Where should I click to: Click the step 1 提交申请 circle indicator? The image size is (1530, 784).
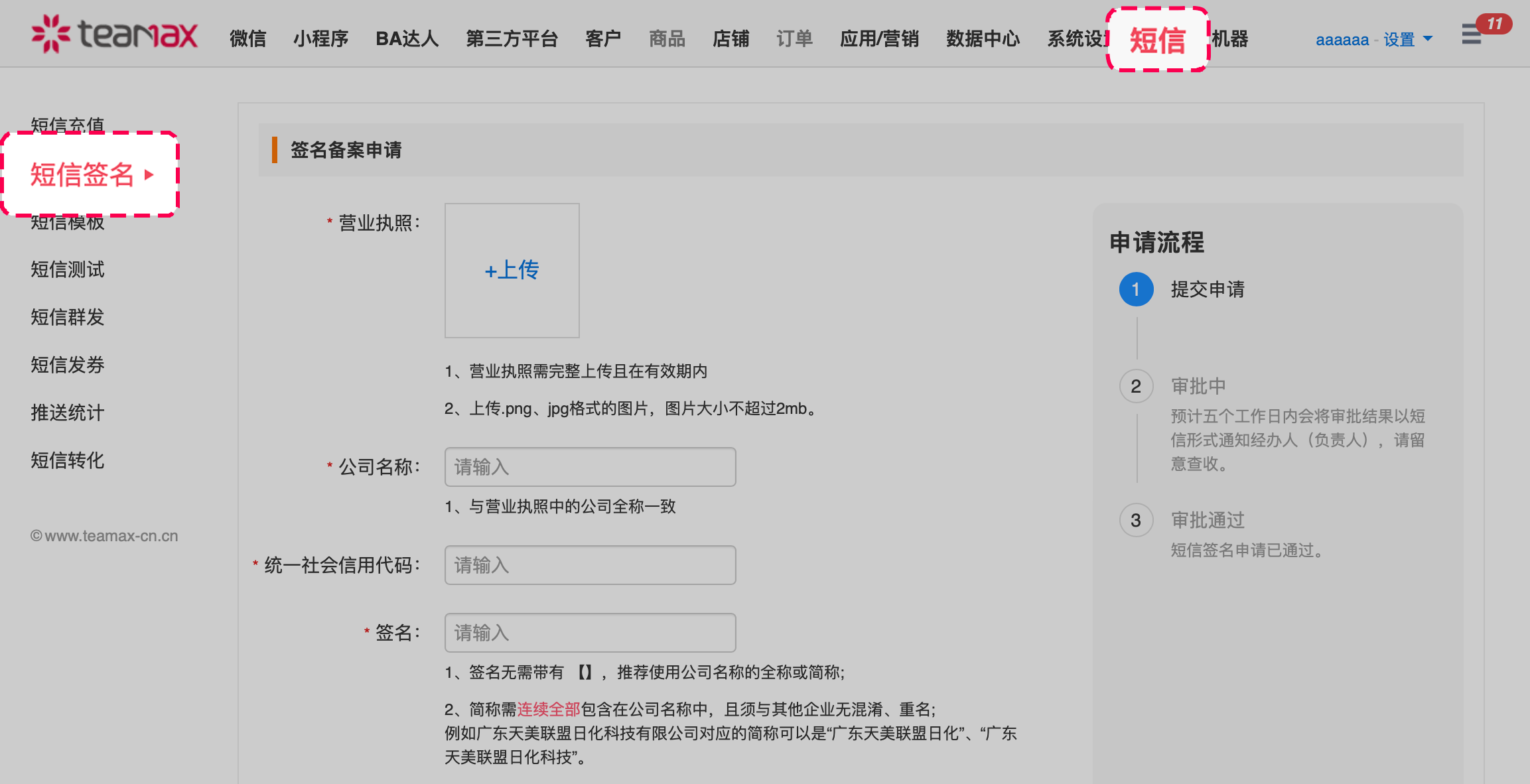click(1137, 289)
